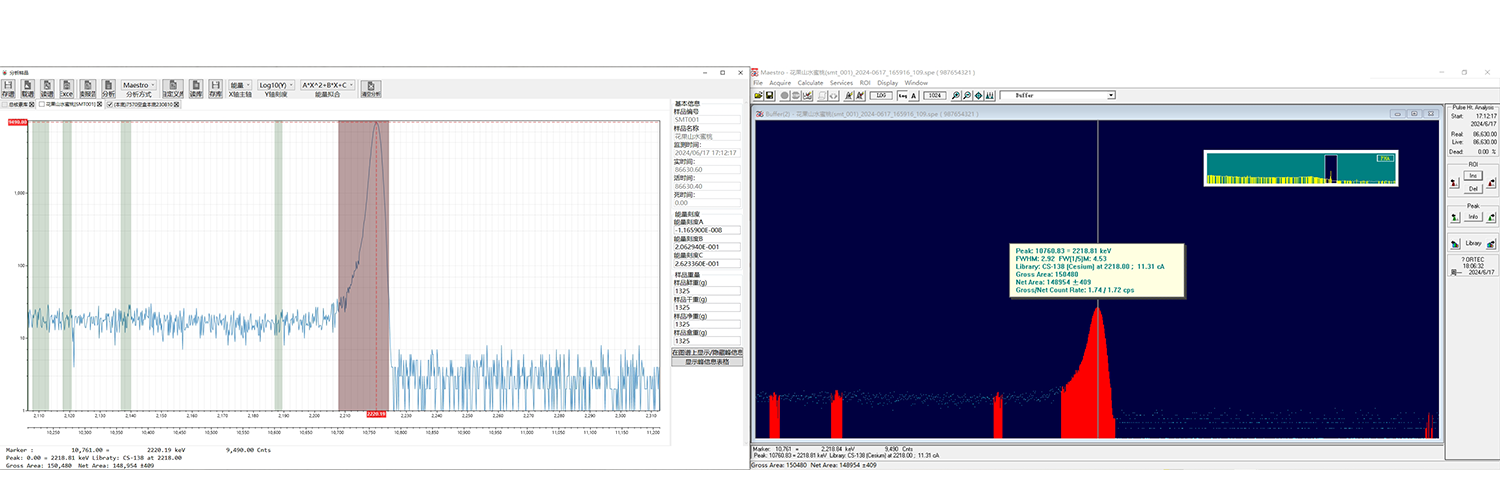Click the 存谱 save spectrum icon
Viewport: 1500px width, 500px height.
point(9,88)
